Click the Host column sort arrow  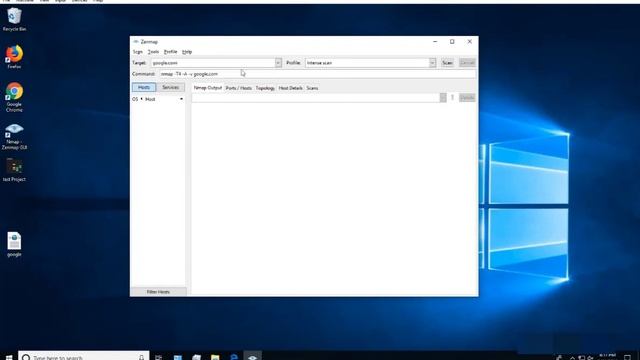pyautogui.click(x=181, y=99)
